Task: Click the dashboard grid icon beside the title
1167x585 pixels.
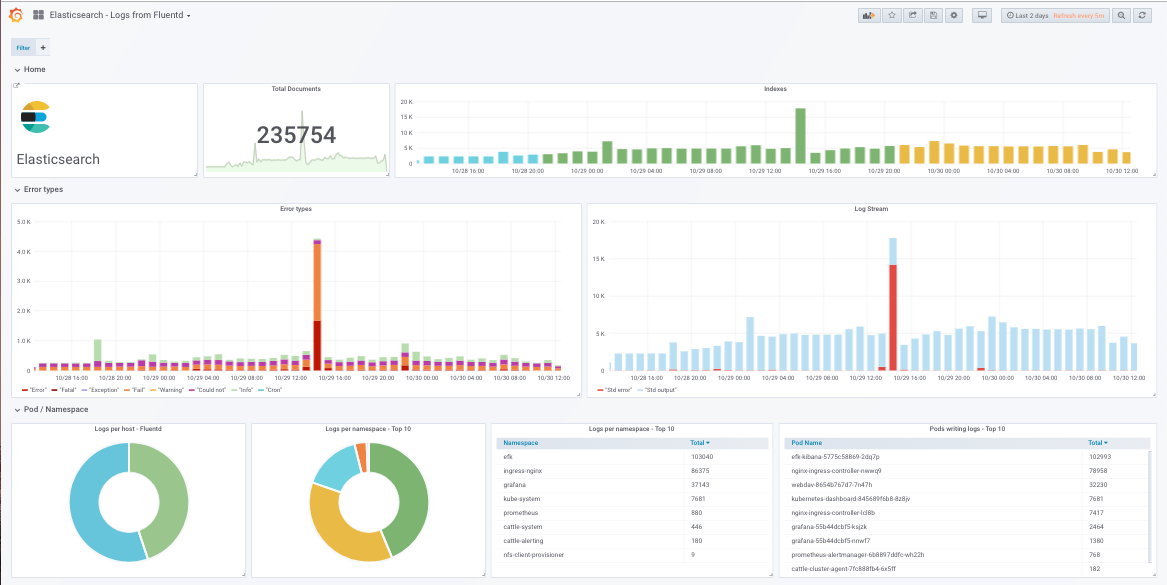Action: point(38,15)
